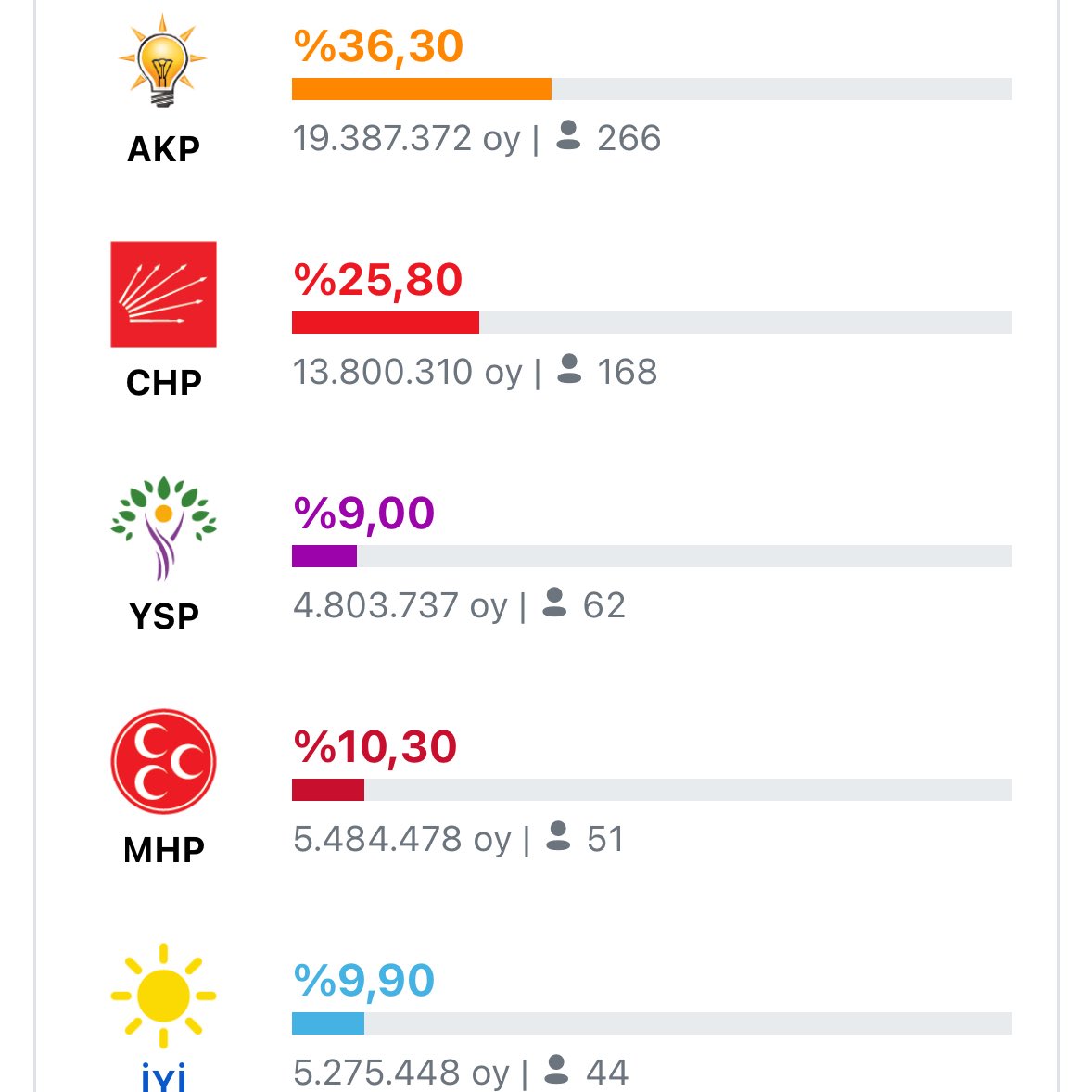This screenshot has width=1092, height=1092.
Task: Click the AKP light bulb logo
Action: point(163,60)
